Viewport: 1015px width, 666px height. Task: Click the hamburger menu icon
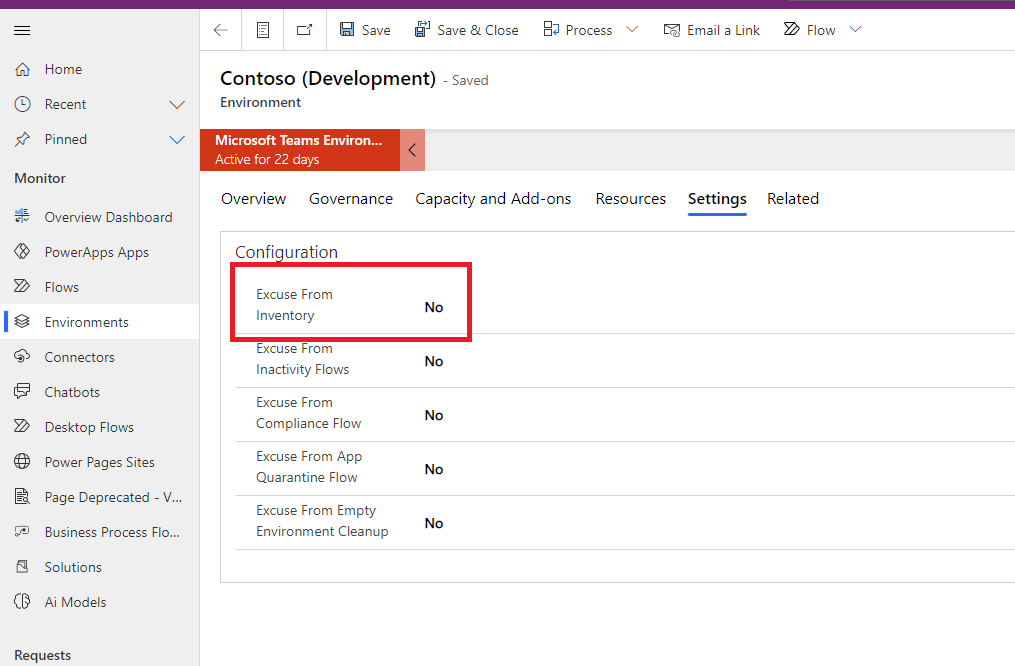click(x=22, y=30)
